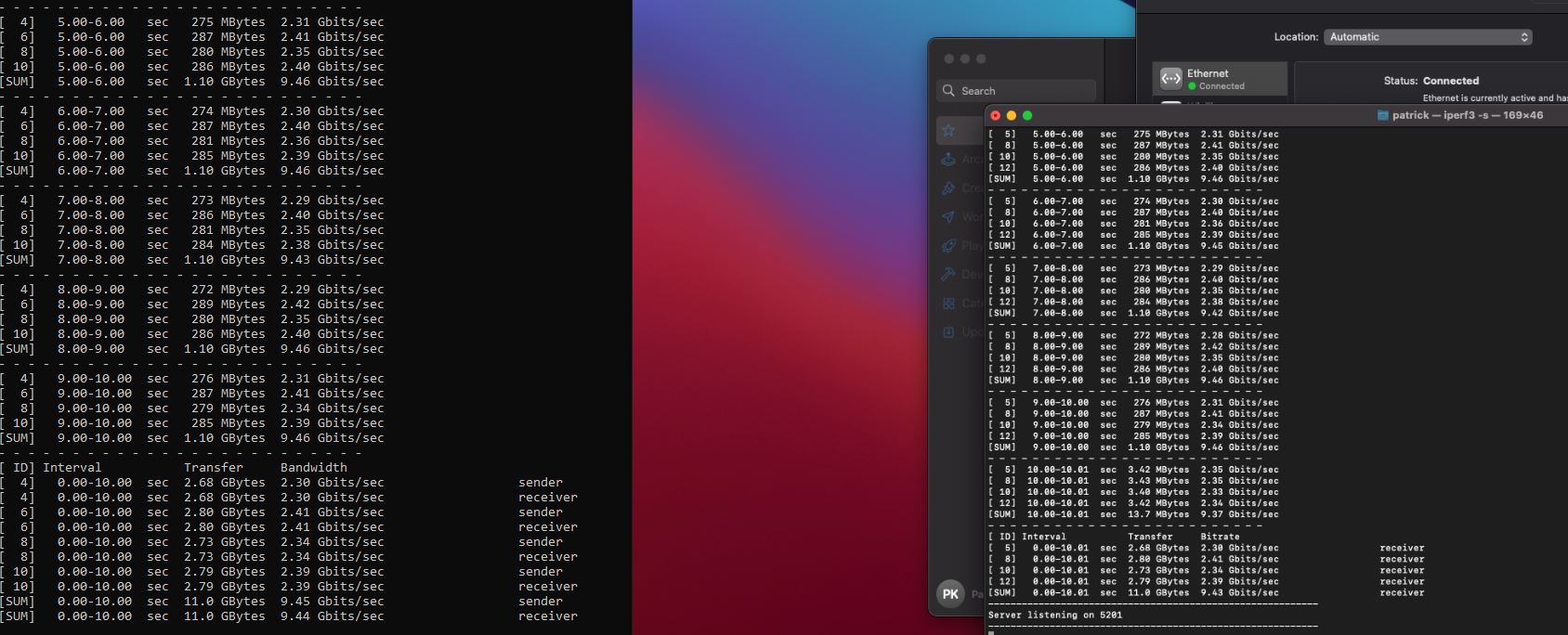Viewport: 1568px width, 635px height.
Task: Click '9.43 Gbits/sec' in server terminal final SUM row
Action: tap(1239, 592)
